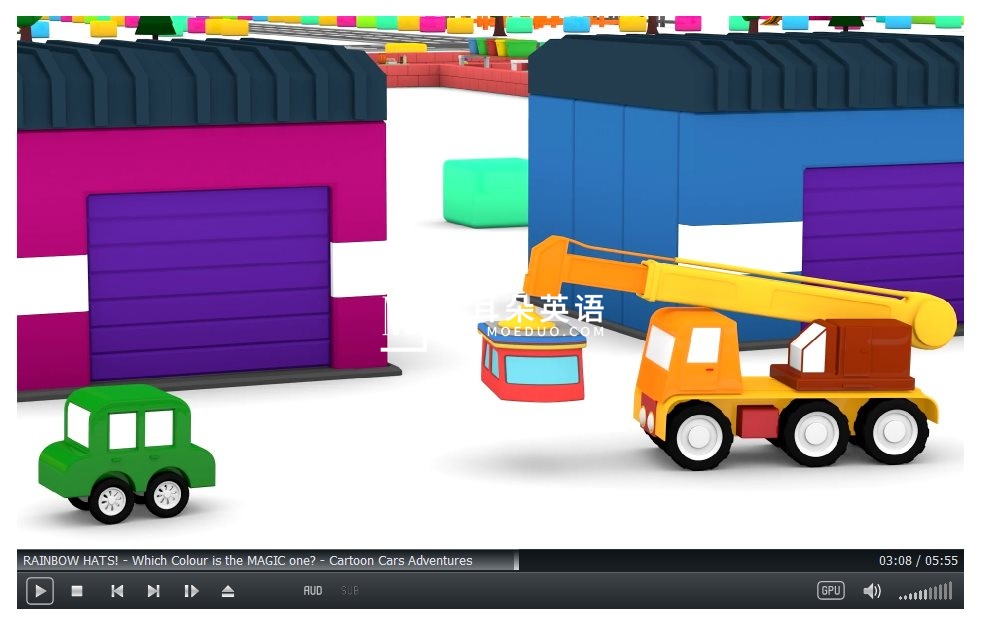Skip to the next track
984x631 pixels.
153,591
